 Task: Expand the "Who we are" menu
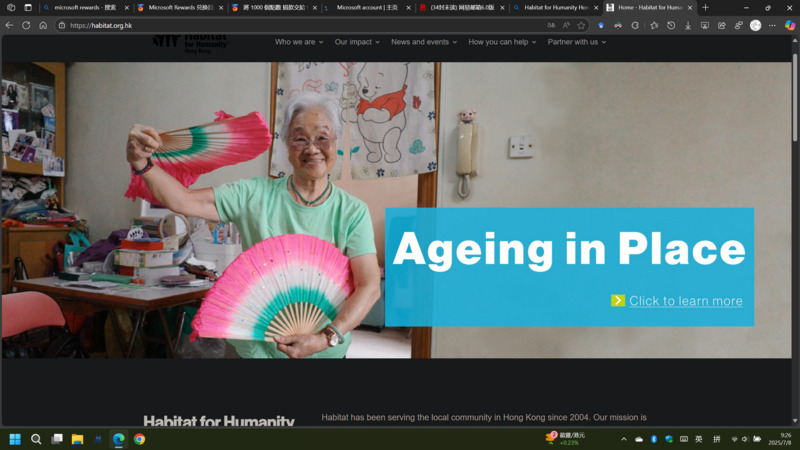tap(299, 42)
